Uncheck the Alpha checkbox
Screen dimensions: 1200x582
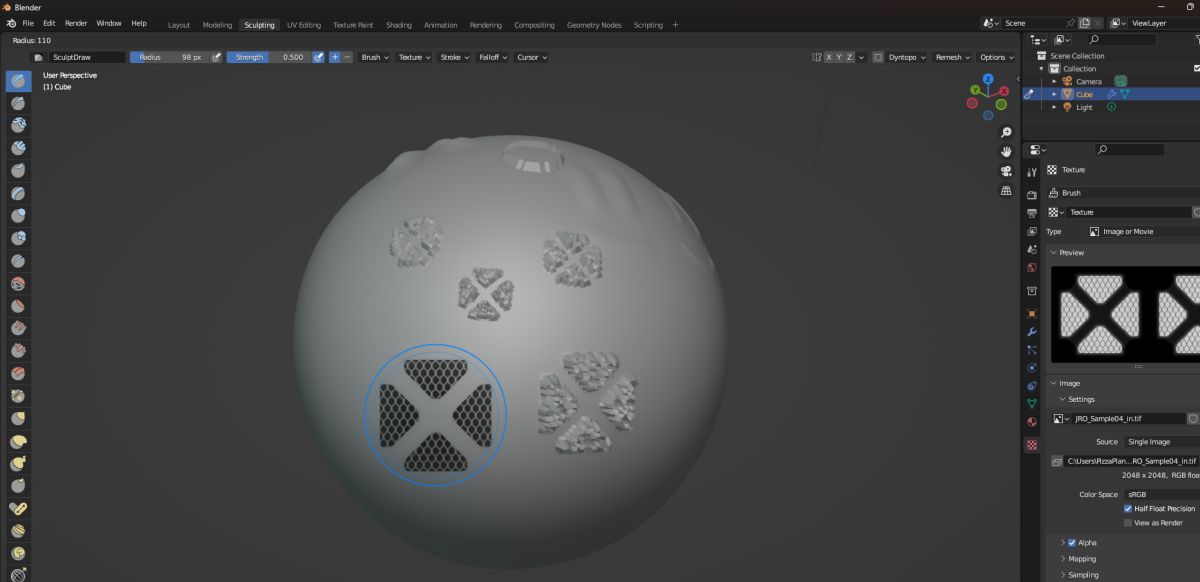tap(1072, 542)
